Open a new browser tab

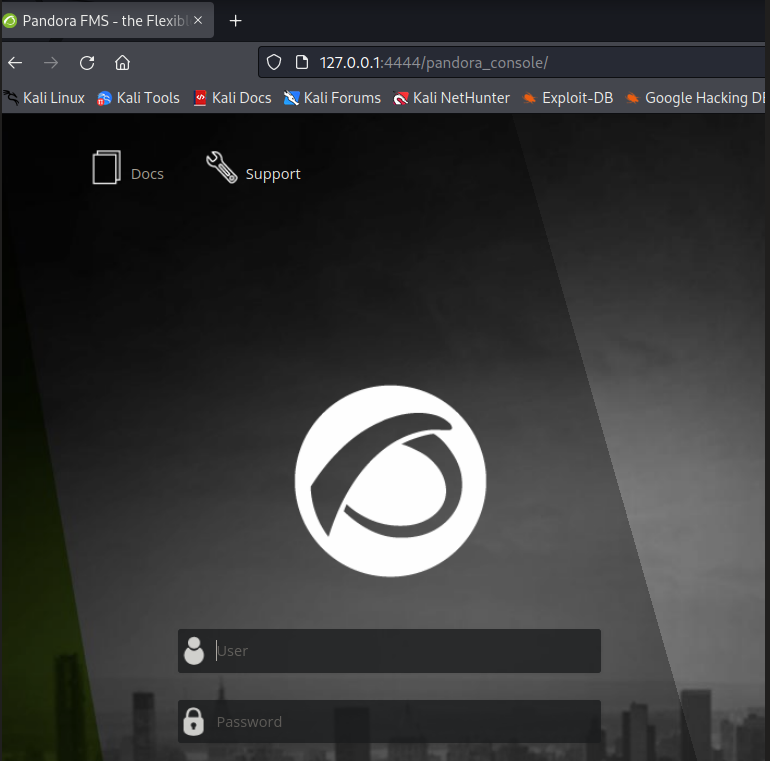point(236,20)
